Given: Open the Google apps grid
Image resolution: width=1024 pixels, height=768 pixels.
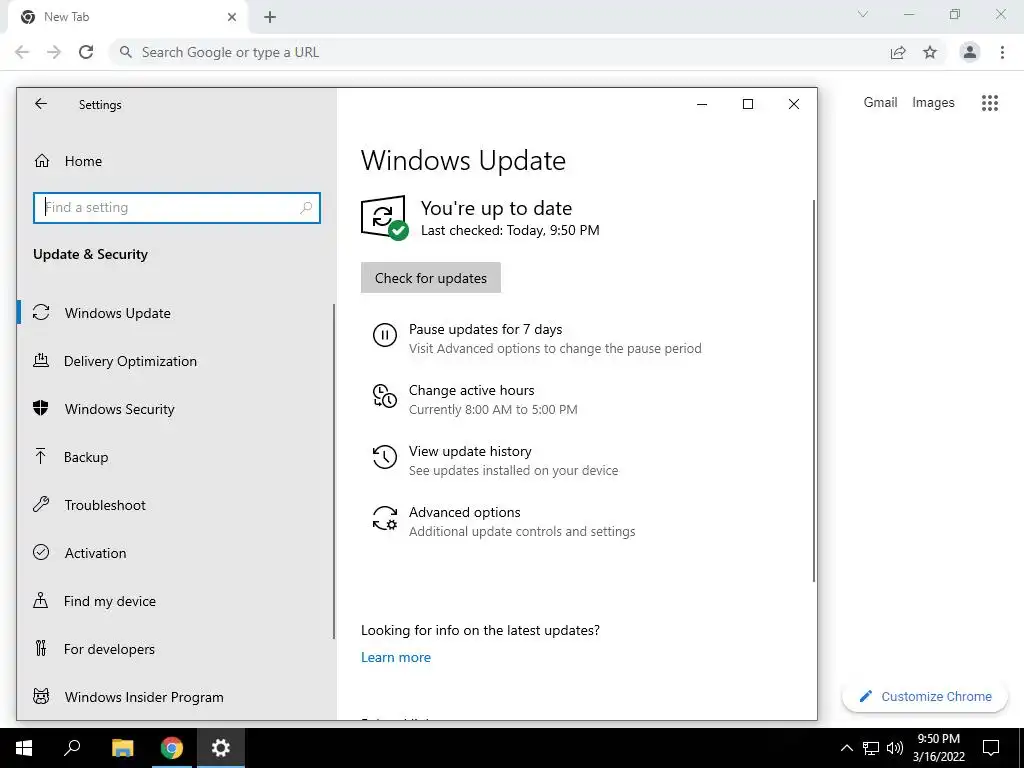Looking at the screenshot, I should coord(990,103).
